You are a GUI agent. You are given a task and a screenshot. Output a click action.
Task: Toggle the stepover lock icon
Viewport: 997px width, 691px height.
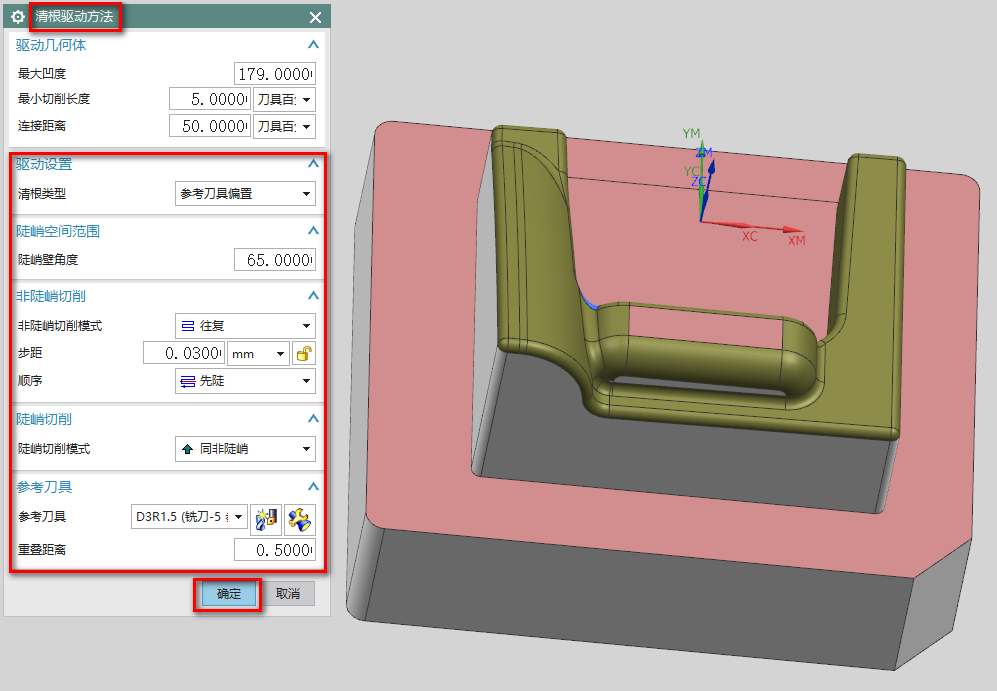pyautogui.click(x=303, y=353)
